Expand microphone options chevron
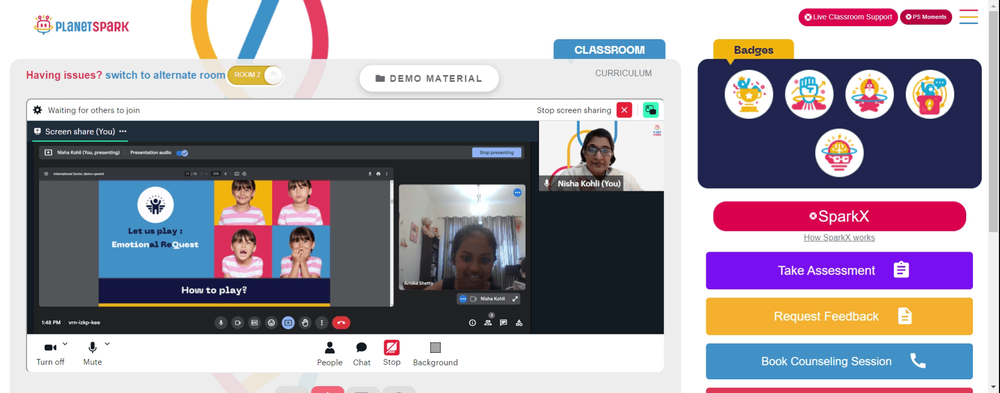The width and height of the screenshot is (1000, 393). pos(107,344)
